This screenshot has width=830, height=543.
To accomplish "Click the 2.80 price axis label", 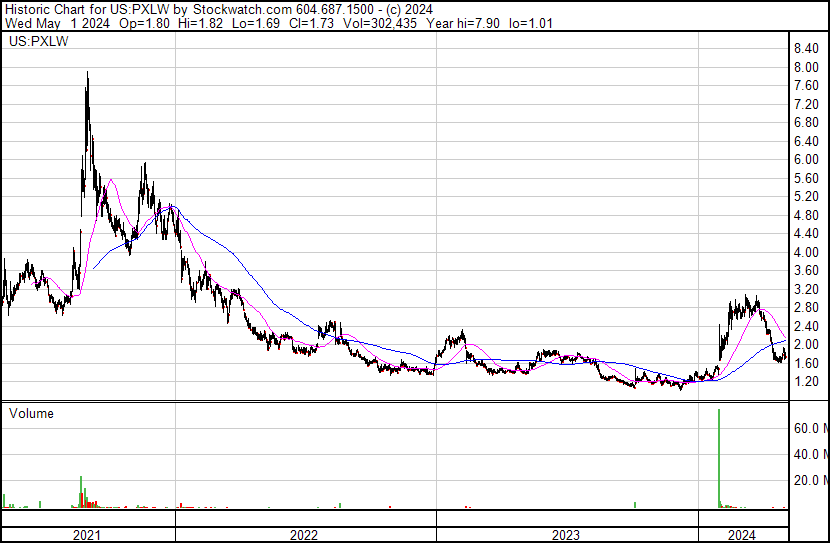I will (x=806, y=307).
